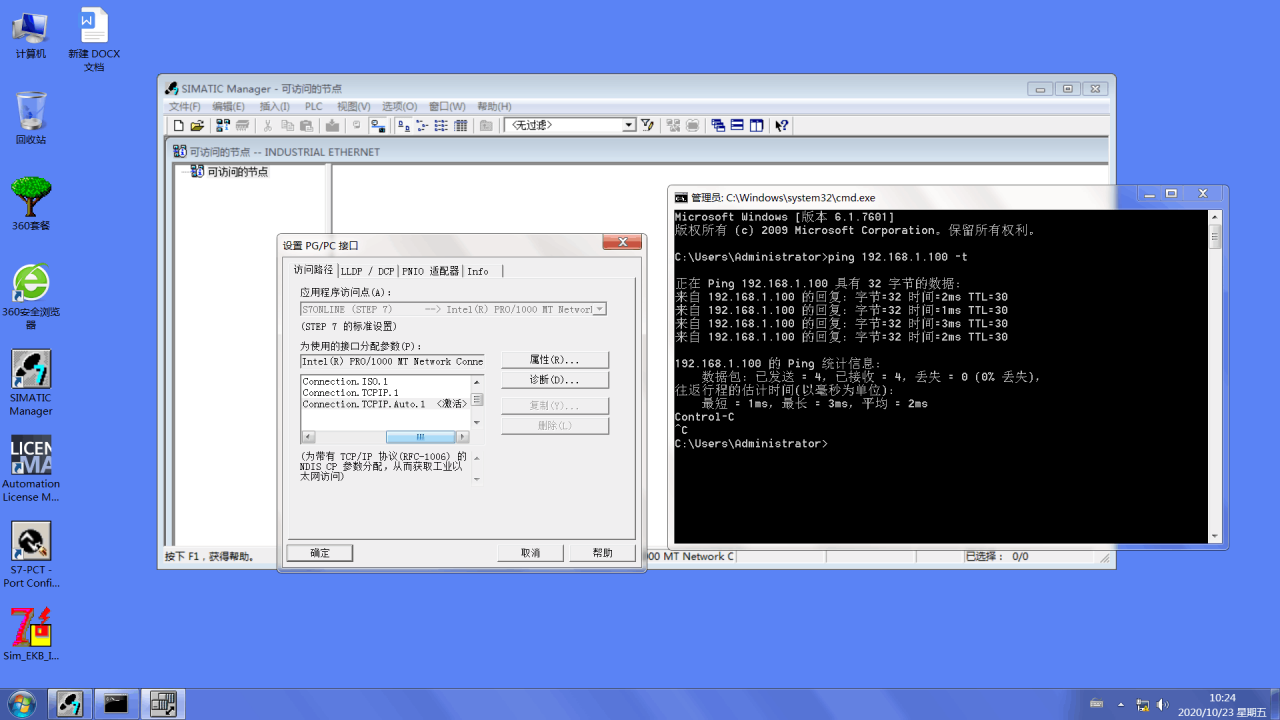Open the 文件(F) menu

point(185,106)
